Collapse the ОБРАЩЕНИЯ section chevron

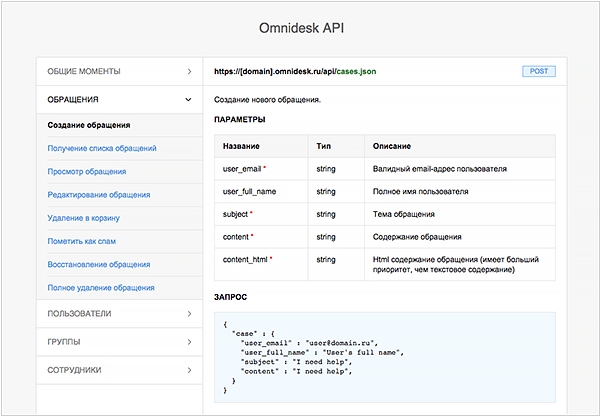point(188,100)
